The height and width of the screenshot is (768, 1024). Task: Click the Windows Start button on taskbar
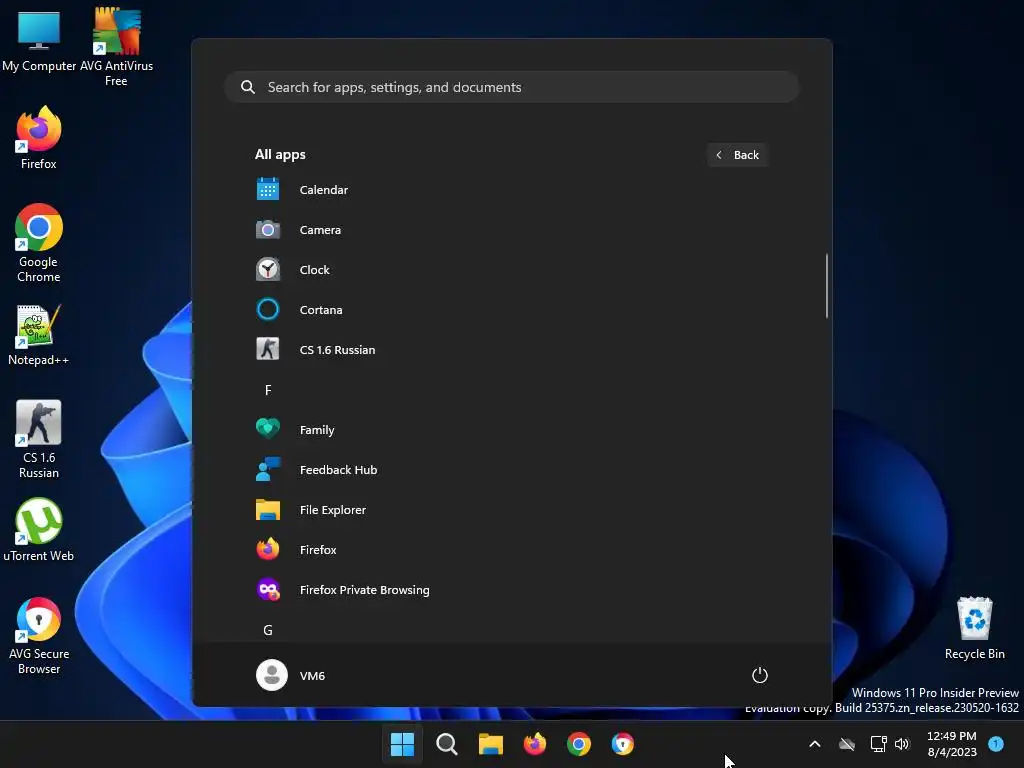(402, 744)
